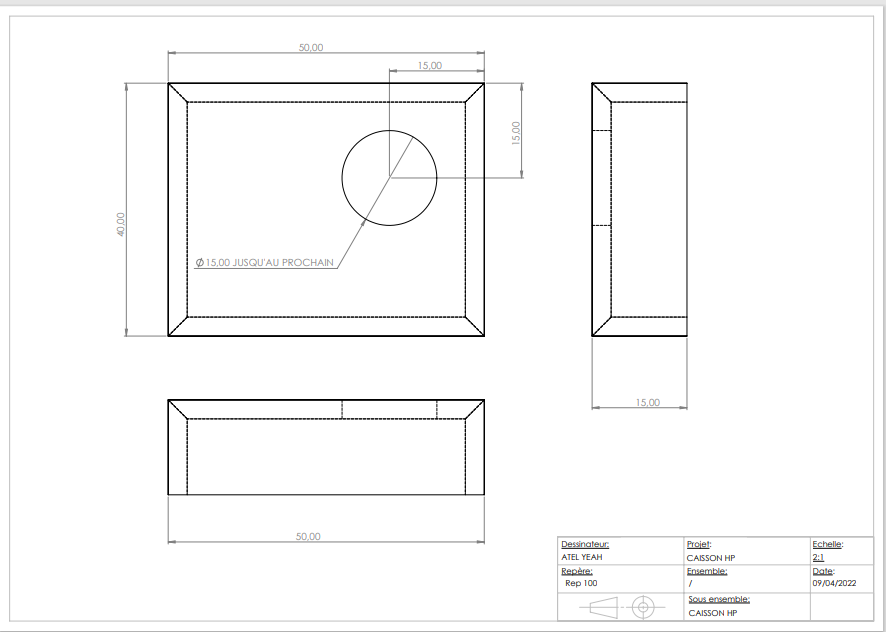Click the Ensemble field containing the slash
886x632 pixels.
[692, 582]
